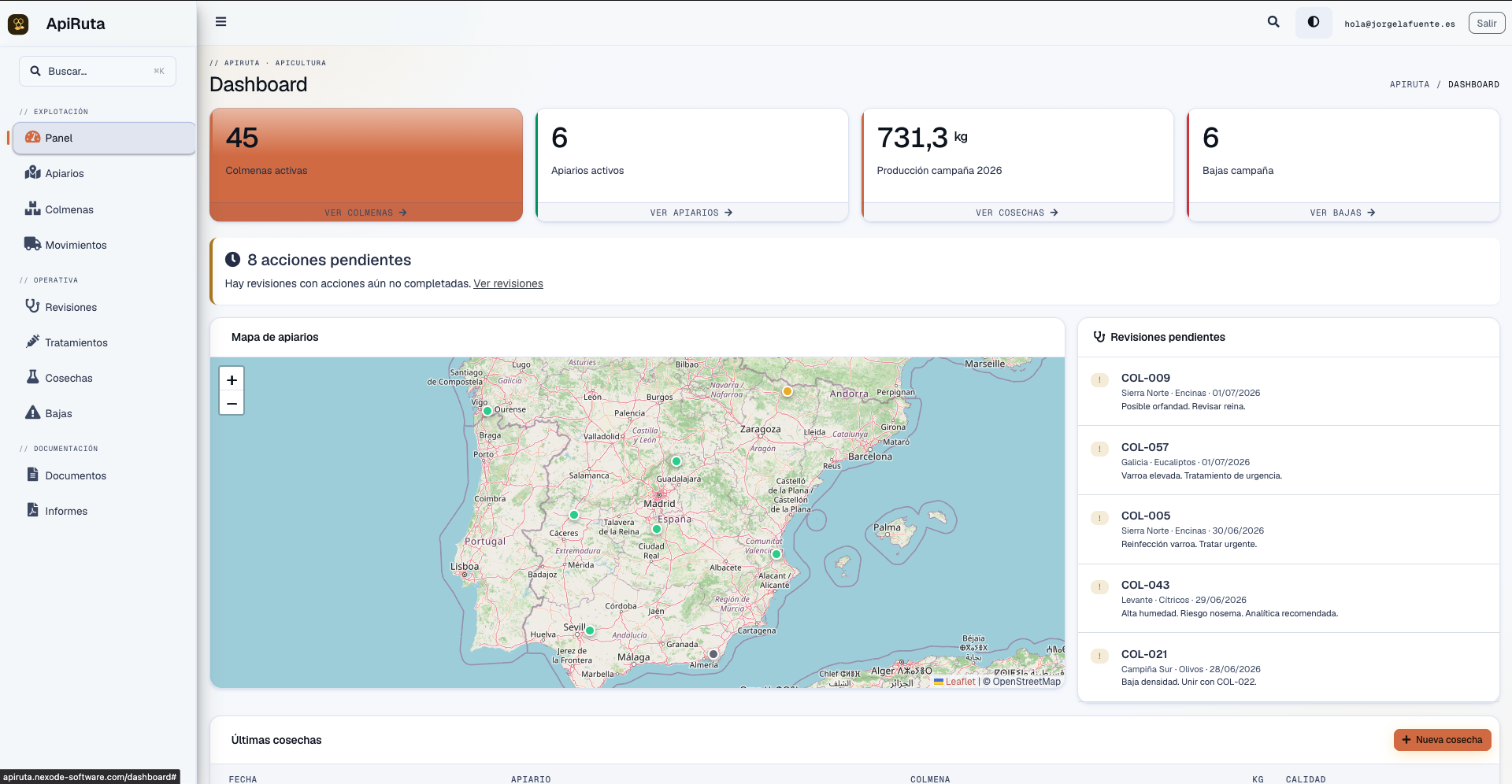Click the Revisiones stethoscope icon
The height and width of the screenshot is (784, 1512).
[x=32, y=306]
